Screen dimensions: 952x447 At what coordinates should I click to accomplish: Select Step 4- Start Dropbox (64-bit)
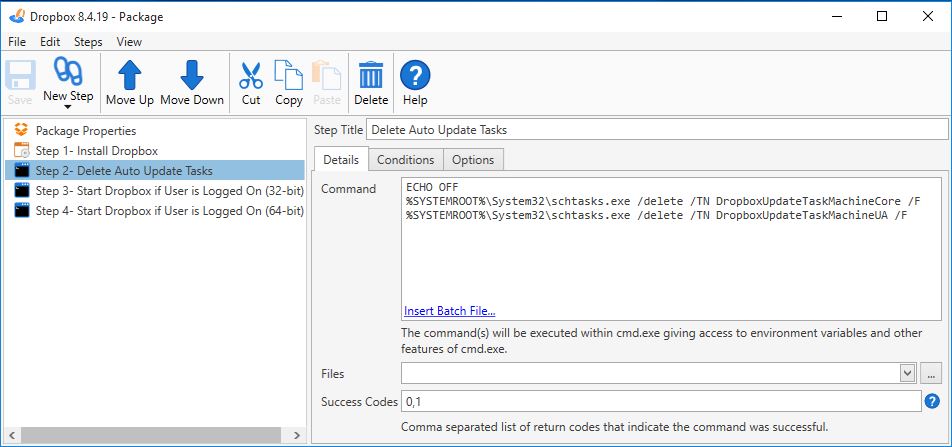169,211
